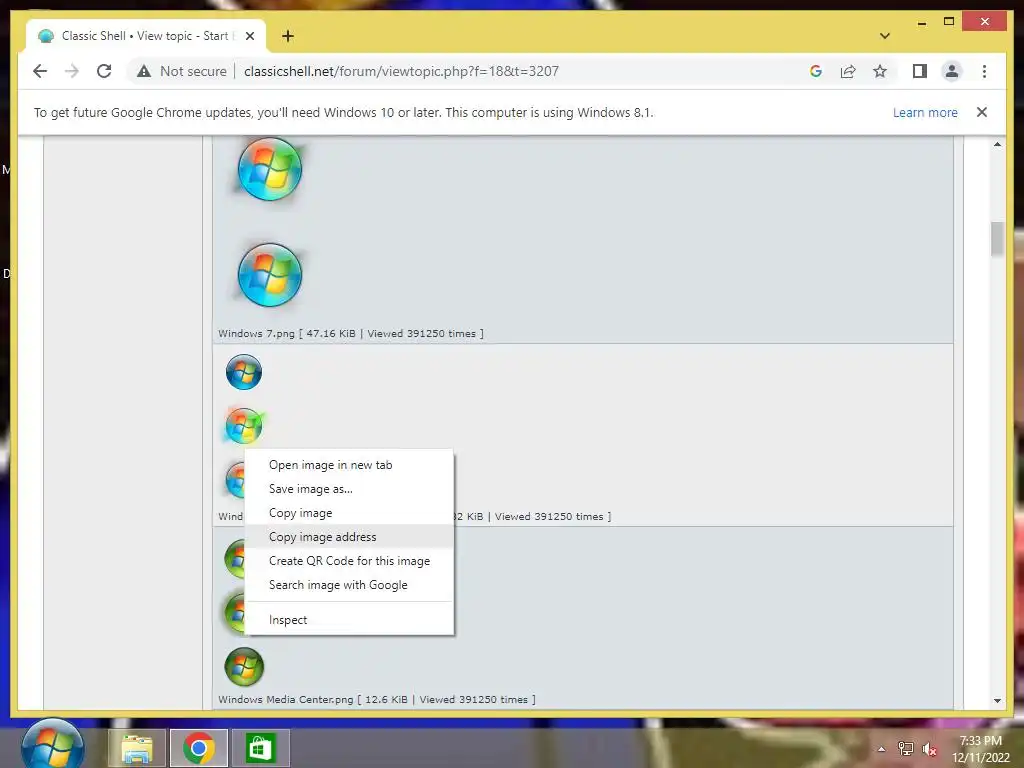Click the bottom green Media Center orb
The height and width of the screenshot is (768, 1024).
pos(244,667)
